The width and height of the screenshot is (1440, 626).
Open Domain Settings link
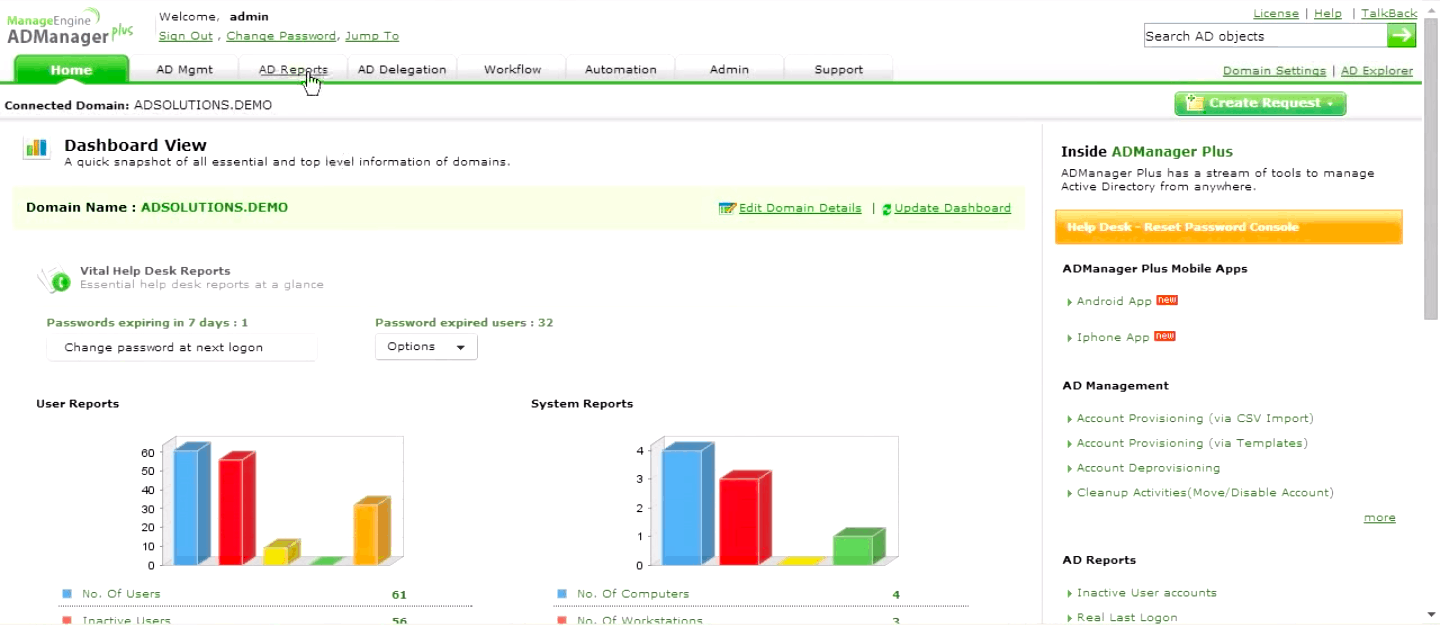point(1274,71)
